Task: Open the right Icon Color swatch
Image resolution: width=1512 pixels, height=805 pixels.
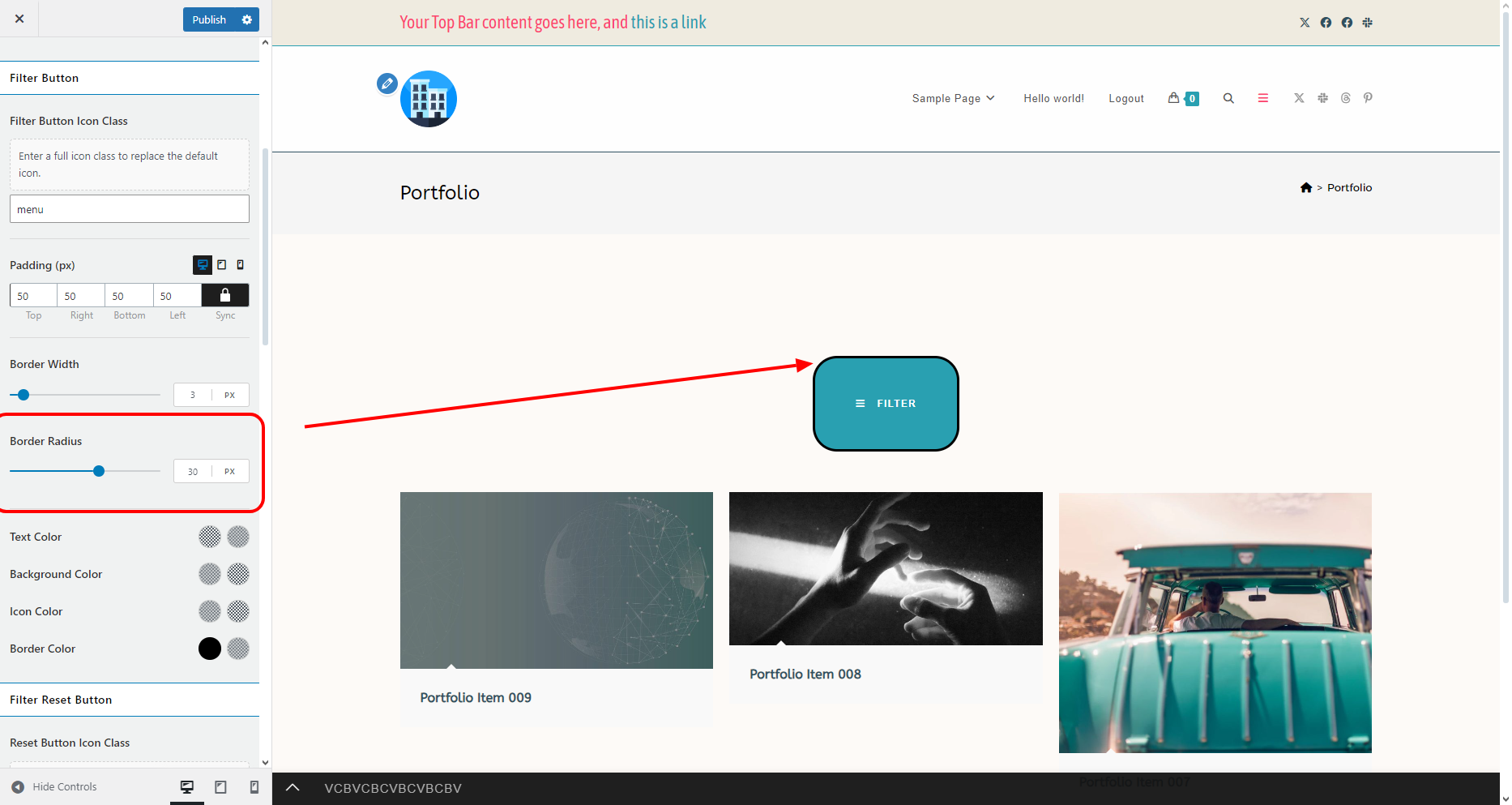Action: 238,611
